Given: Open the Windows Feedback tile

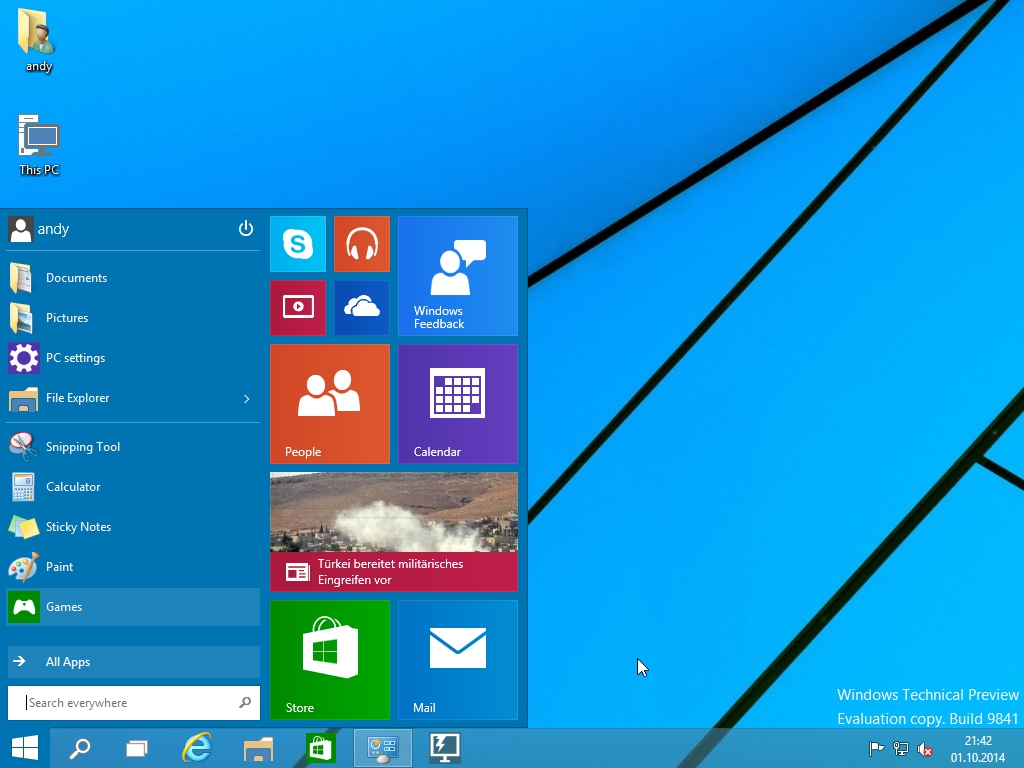Looking at the screenshot, I should coord(457,276).
